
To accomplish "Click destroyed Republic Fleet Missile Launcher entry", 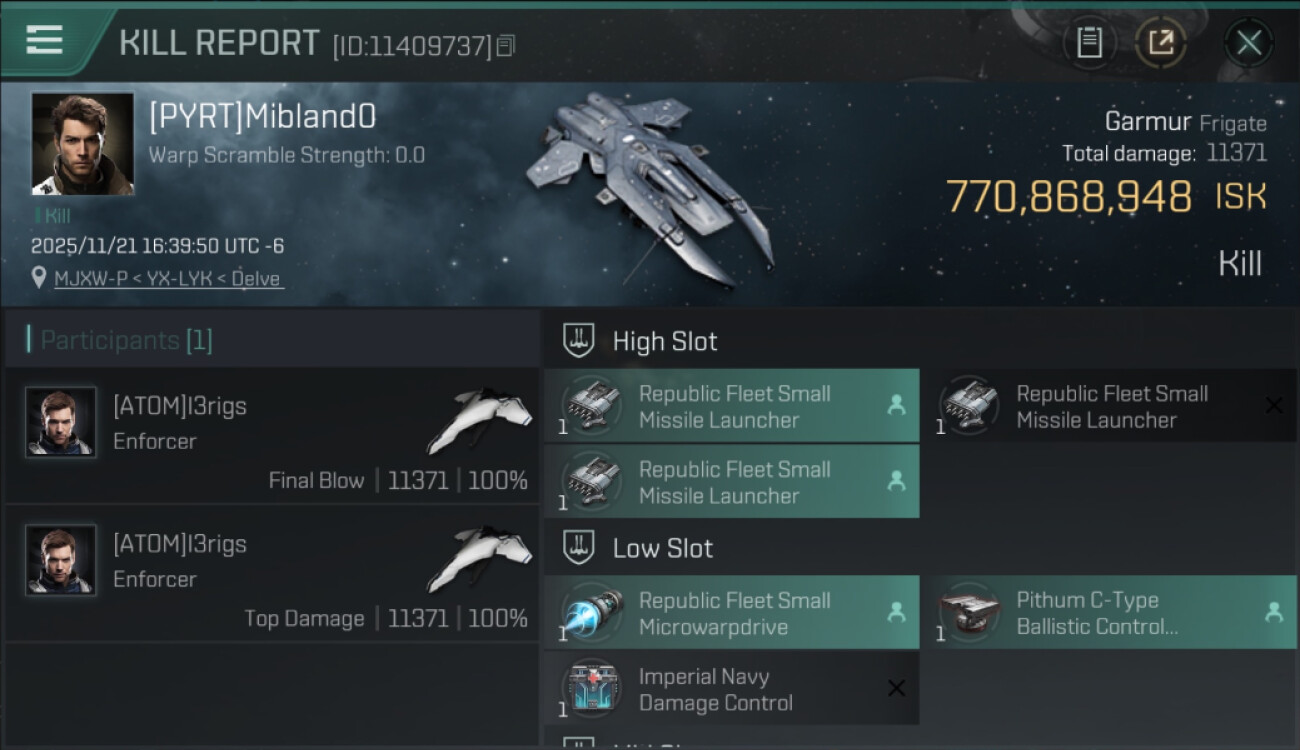I will coord(1112,406).
